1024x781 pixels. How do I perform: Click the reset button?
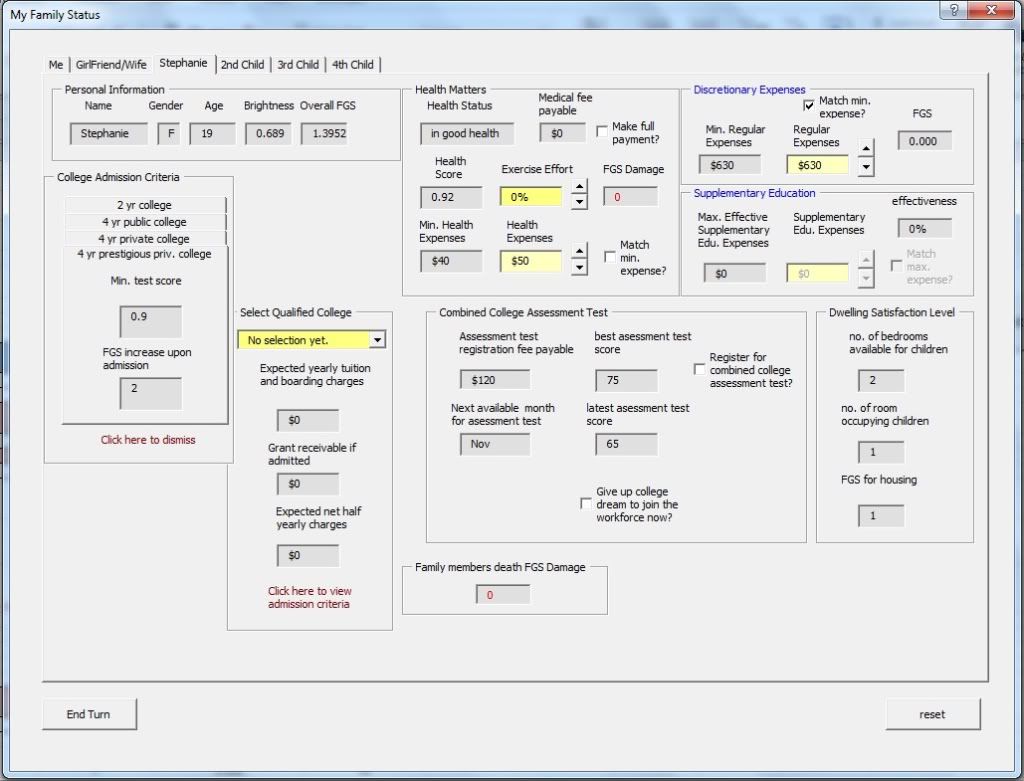pos(933,714)
